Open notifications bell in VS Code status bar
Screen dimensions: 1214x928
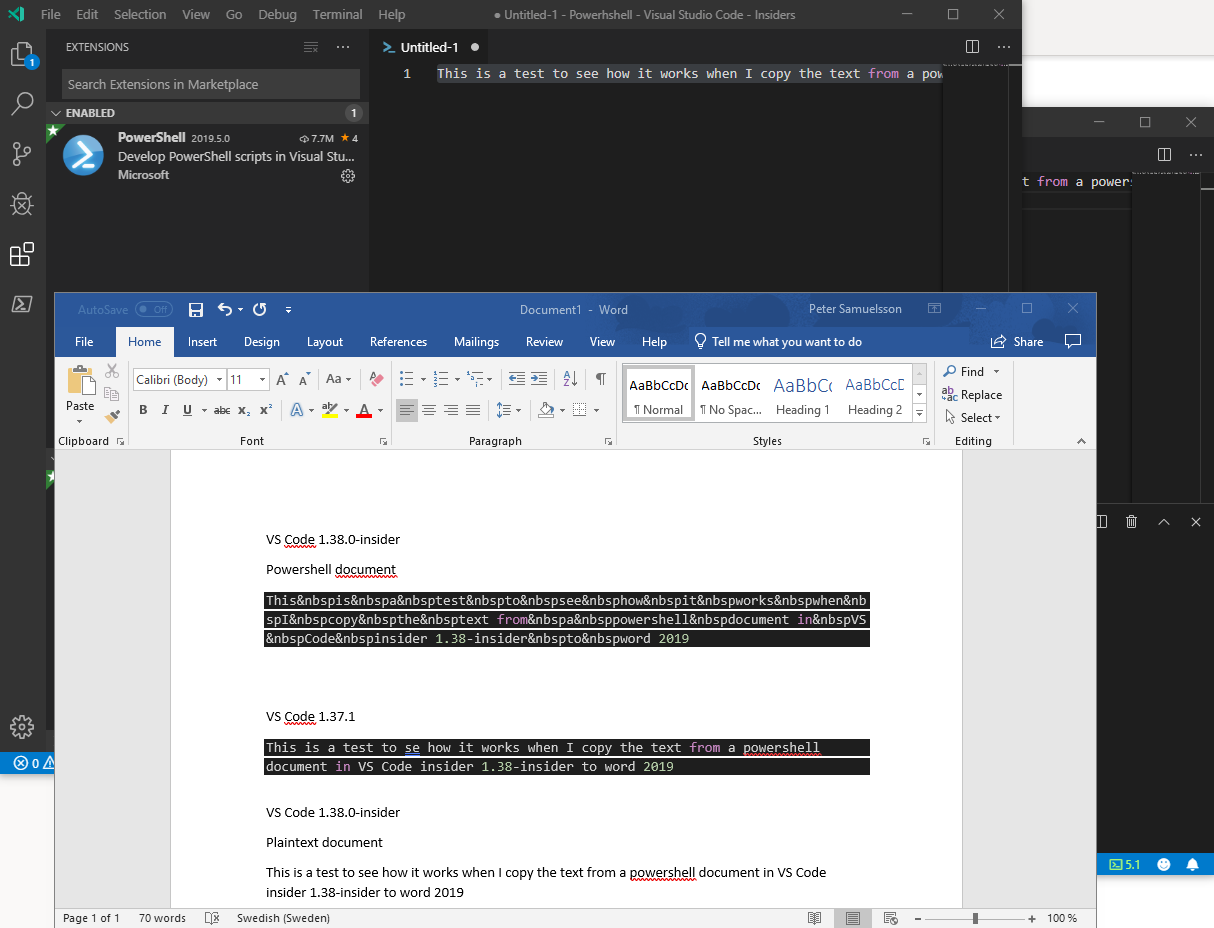tap(1192, 864)
